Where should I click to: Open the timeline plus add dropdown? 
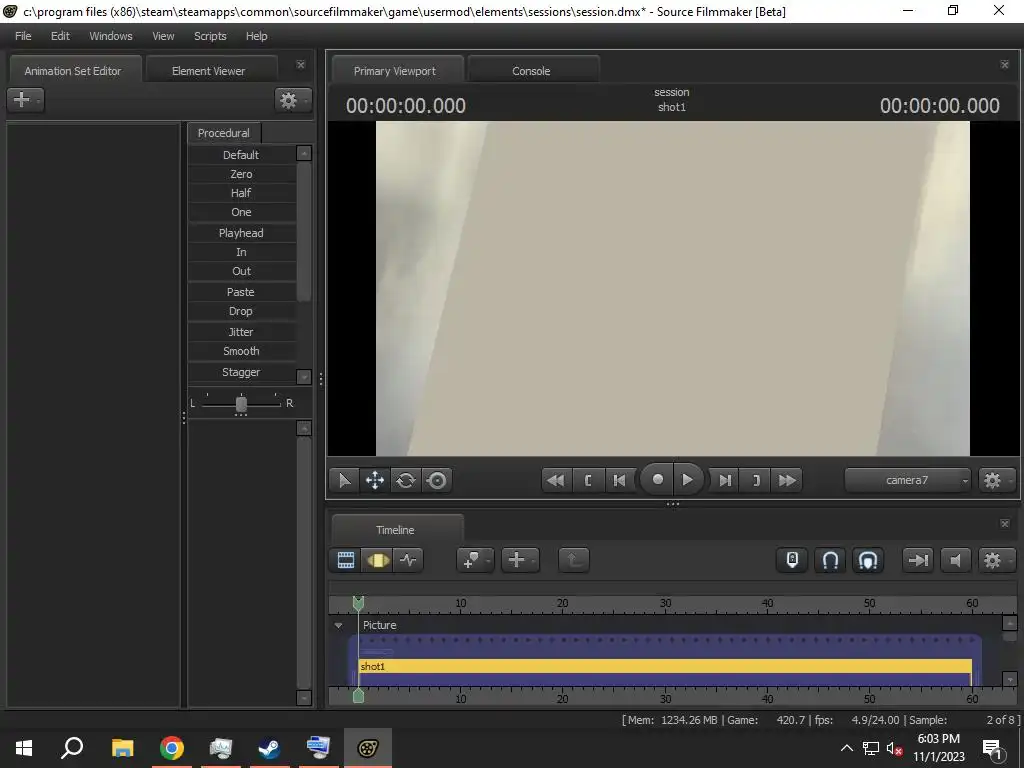(x=520, y=560)
